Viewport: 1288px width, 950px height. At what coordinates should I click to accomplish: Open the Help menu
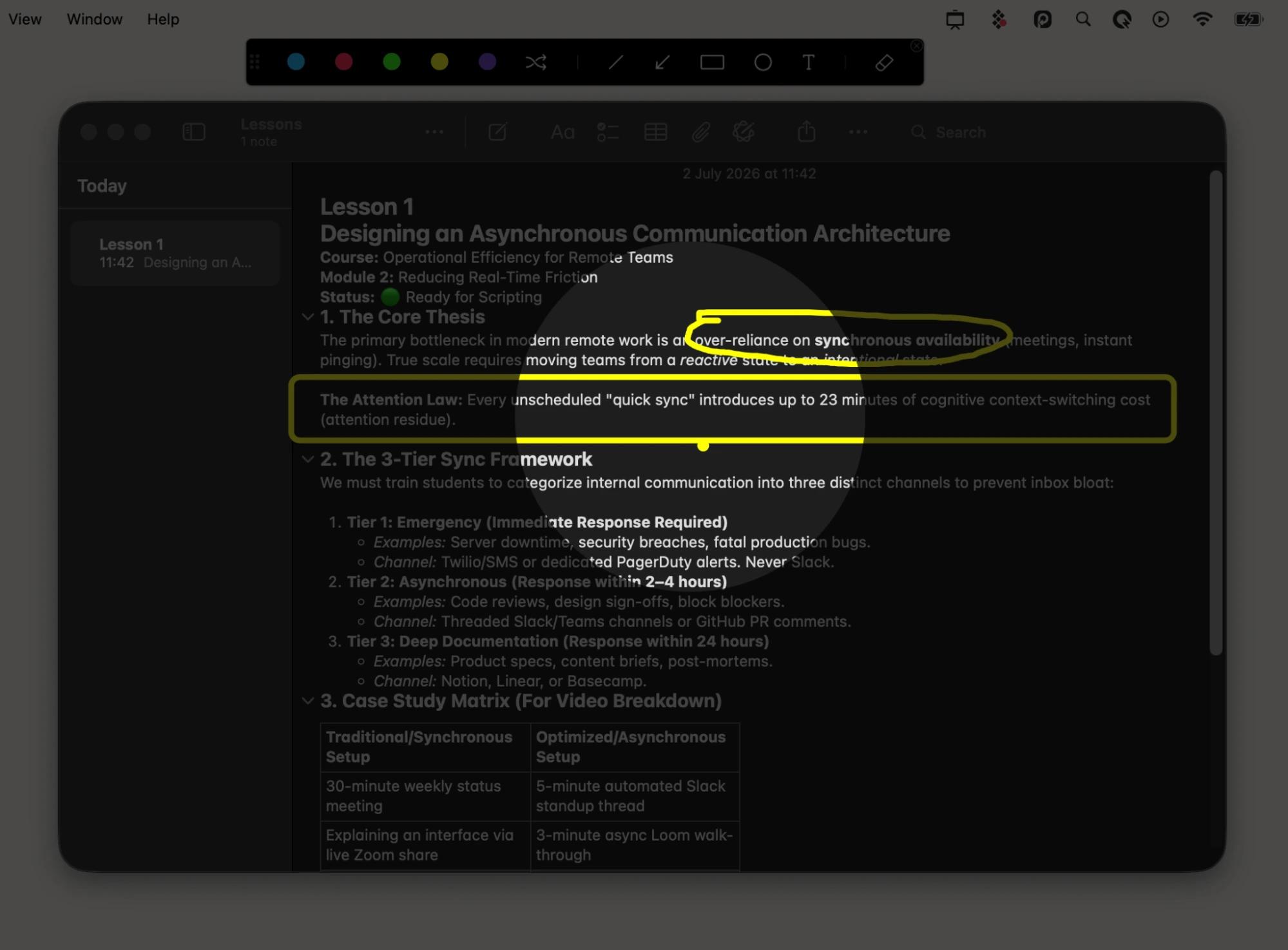point(163,19)
